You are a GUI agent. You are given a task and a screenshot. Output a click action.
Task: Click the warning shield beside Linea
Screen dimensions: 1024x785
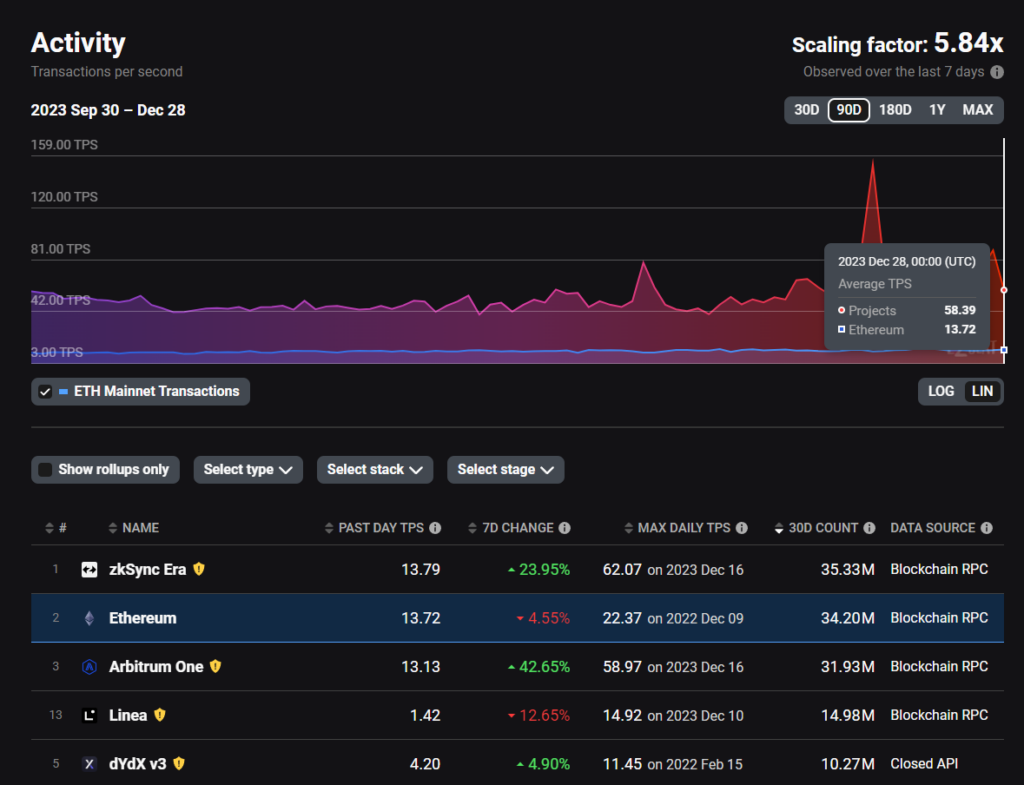tap(160, 715)
